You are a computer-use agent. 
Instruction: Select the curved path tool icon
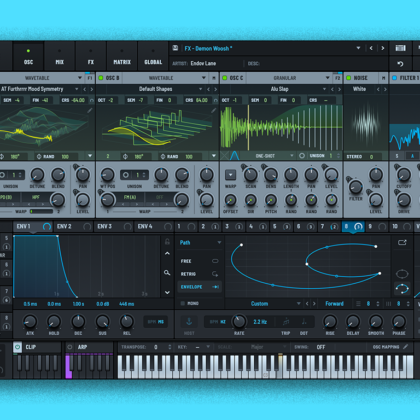click(402, 288)
